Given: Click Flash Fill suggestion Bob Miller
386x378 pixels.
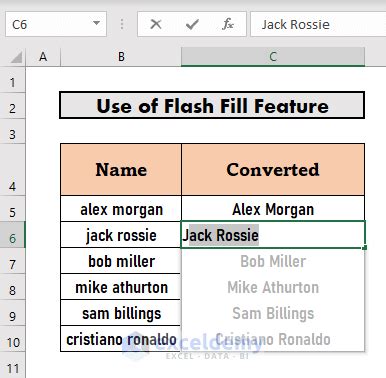Looking at the screenshot, I should click(x=273, y=261).
